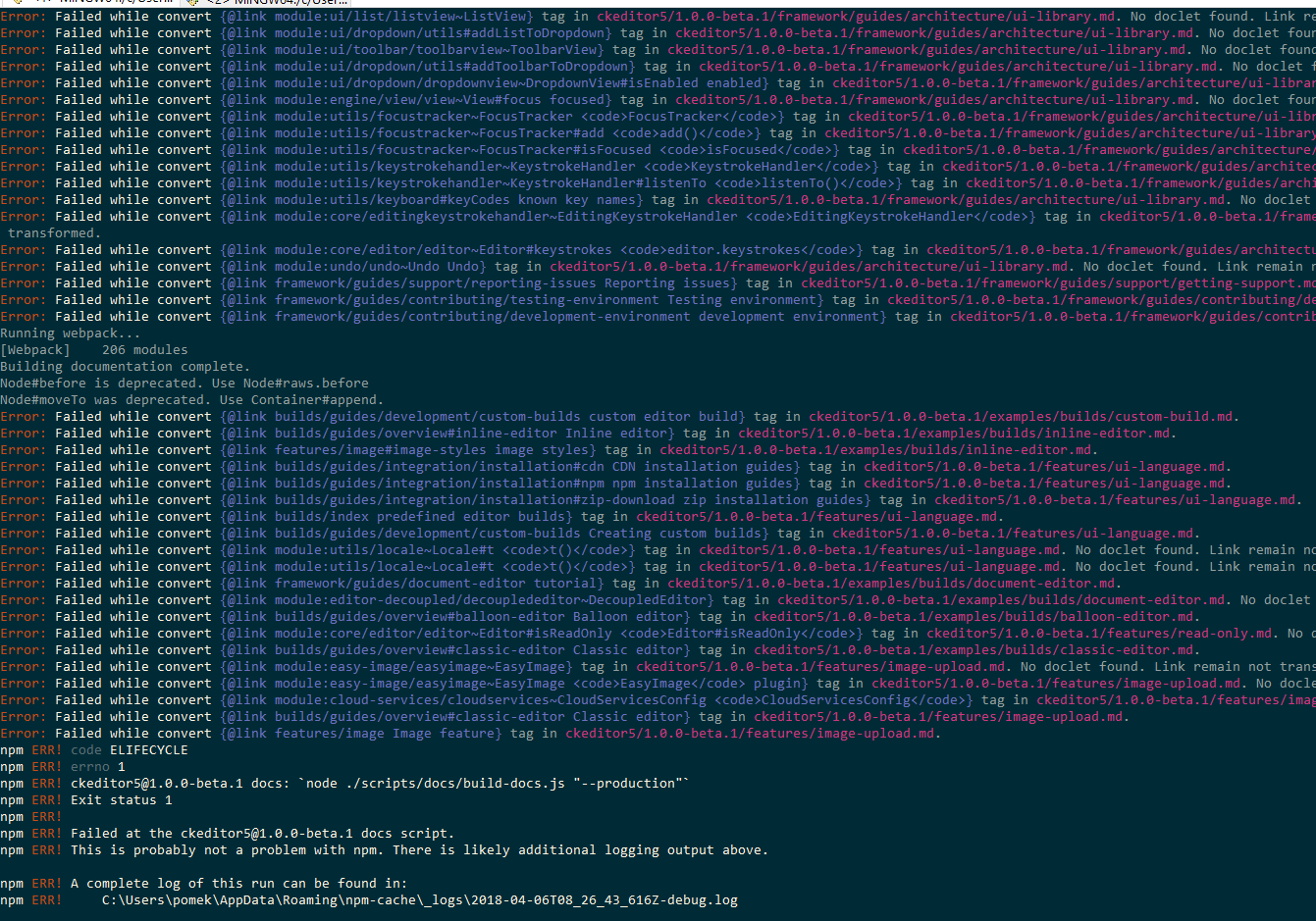Click the toolbarview~ToolbarView link tag text
1316x921 pixels.
coord(412,50)
